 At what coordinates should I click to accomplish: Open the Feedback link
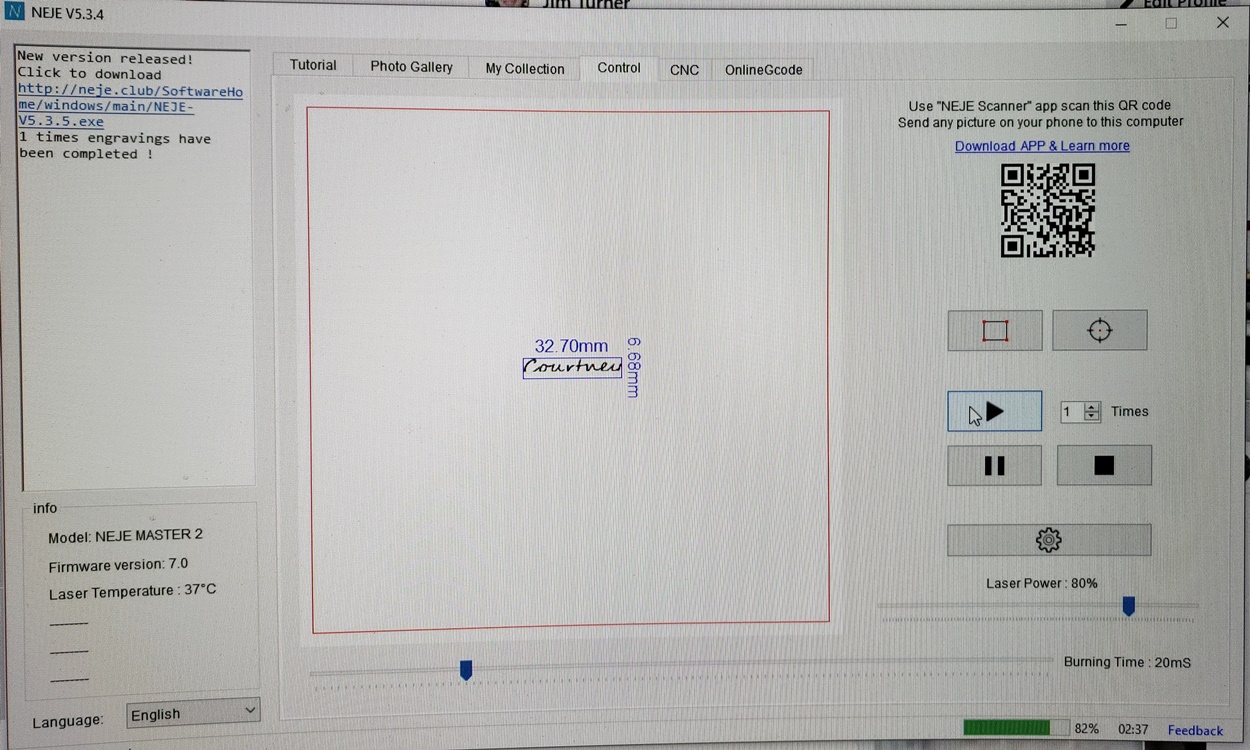(1195, 730)
